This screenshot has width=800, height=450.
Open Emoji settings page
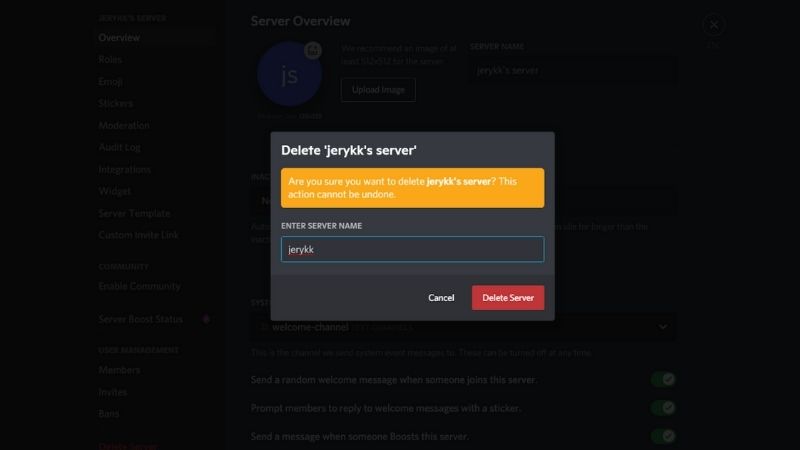tap(110, 81)
